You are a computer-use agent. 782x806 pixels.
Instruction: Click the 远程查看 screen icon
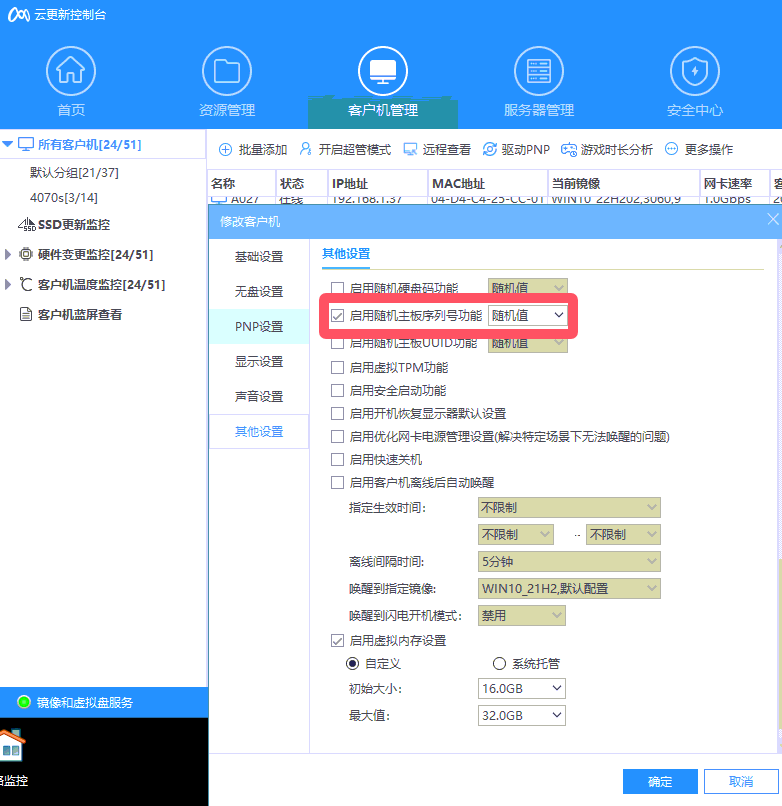410,150
